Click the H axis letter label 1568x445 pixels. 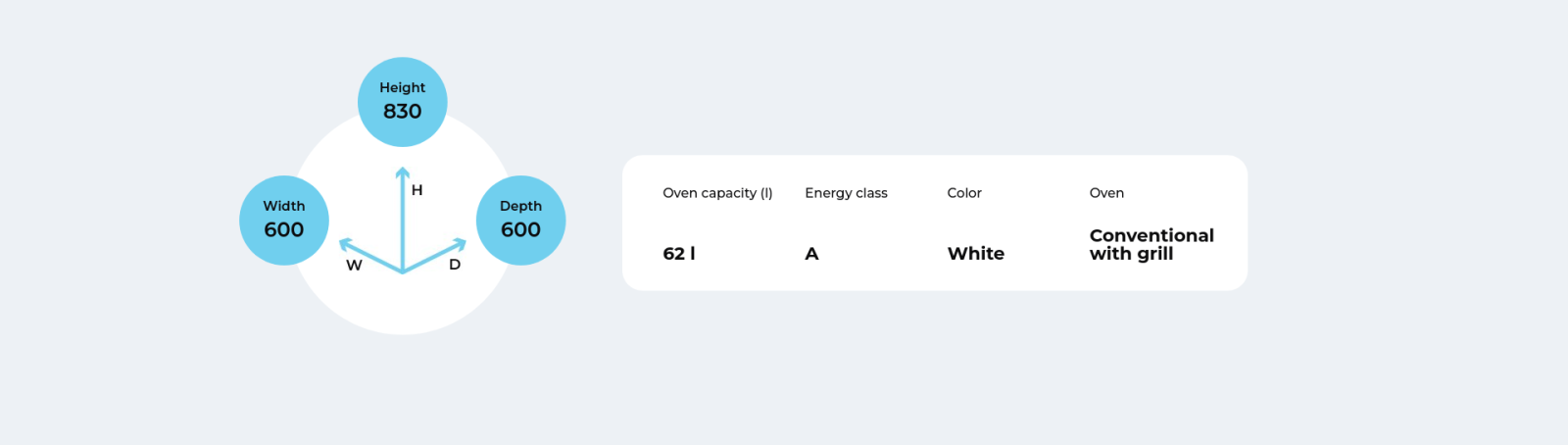point(417,190)
